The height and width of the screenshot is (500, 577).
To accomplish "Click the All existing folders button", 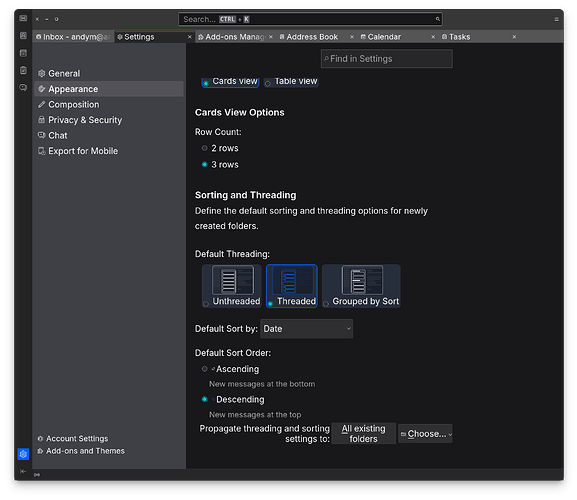I will pos(364,433).
